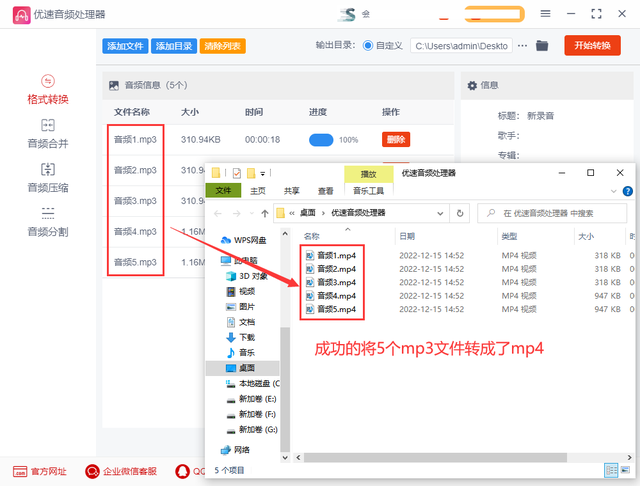Open the 共享 tab in Explorer ribbon

coord(291,191)
